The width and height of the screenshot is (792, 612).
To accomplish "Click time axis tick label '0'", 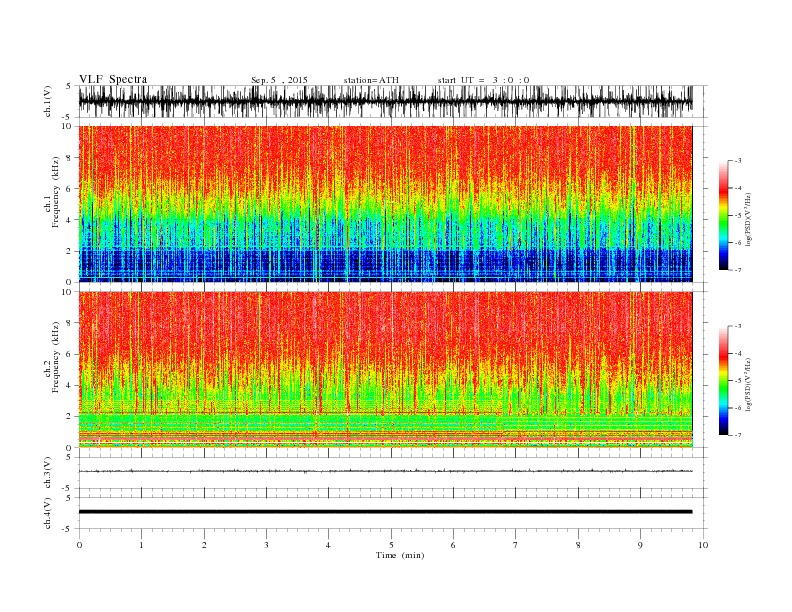I will point(79,545).
